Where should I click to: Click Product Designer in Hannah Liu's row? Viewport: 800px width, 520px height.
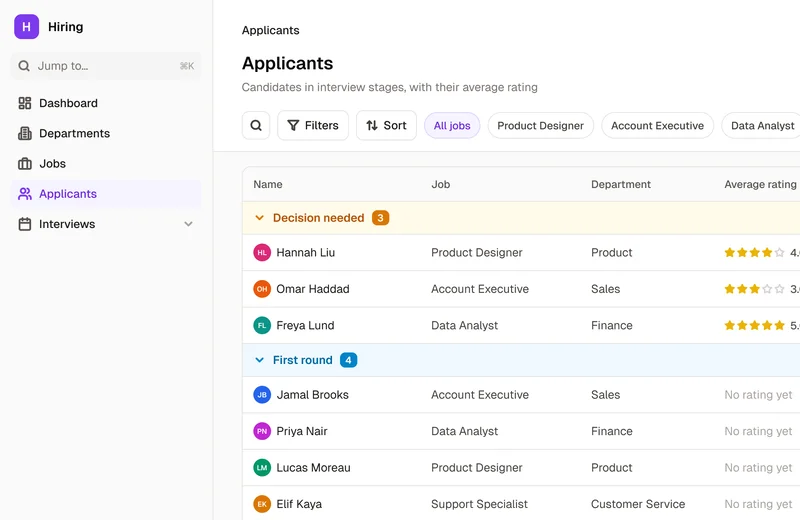click(x=477, y=253)
